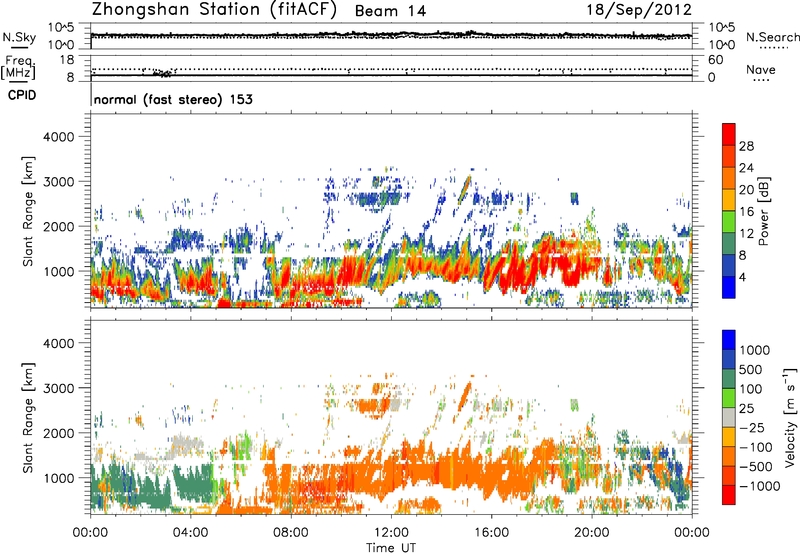800x554 pixels.
Task: Click the "normal (fast stereo) 153" text
Action: pos(173,99)
